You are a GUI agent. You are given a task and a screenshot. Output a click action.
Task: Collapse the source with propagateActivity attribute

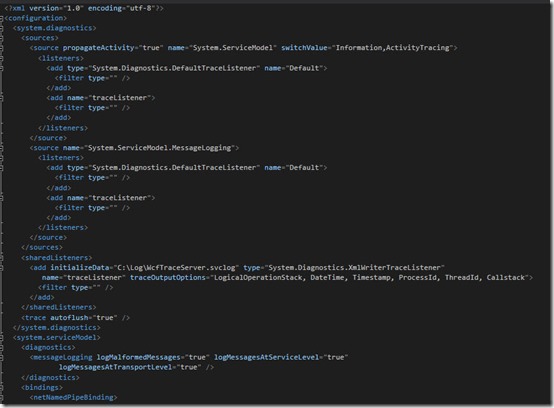pos(1,48)
